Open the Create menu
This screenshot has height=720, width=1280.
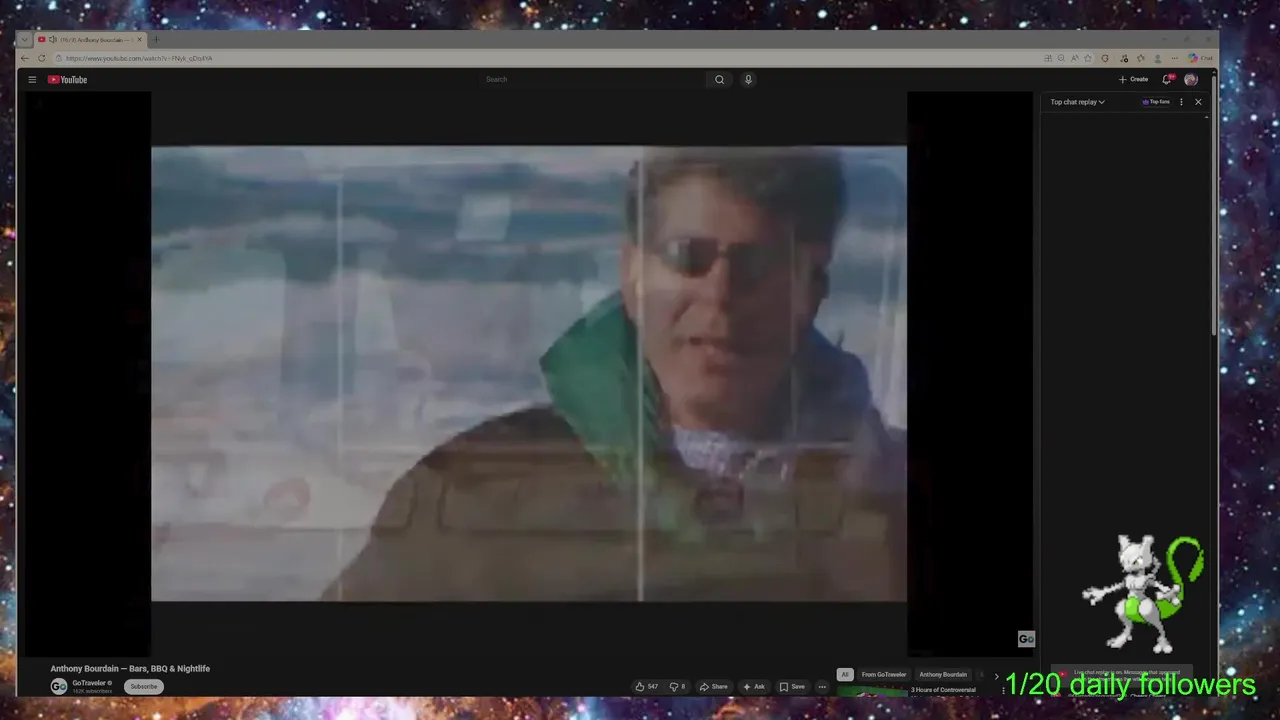click(x=1133, y=79)
